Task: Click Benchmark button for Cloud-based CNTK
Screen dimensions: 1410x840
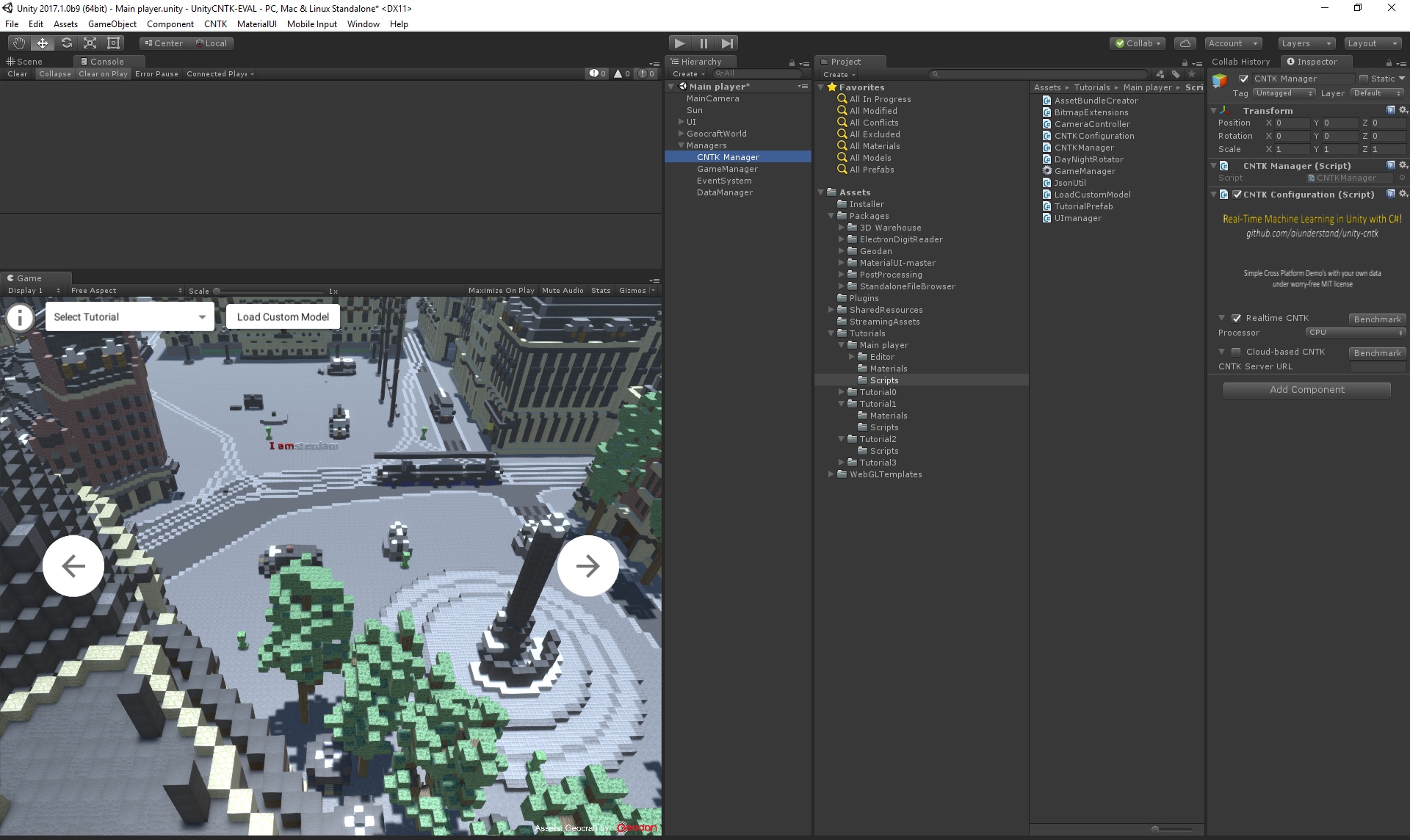Action: (x=1377, y=353)
